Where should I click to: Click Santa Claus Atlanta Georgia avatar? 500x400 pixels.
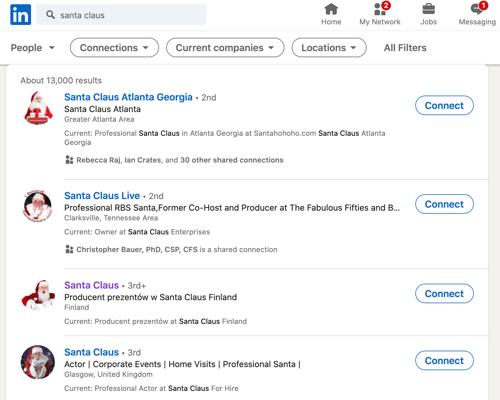pos(38,108)
